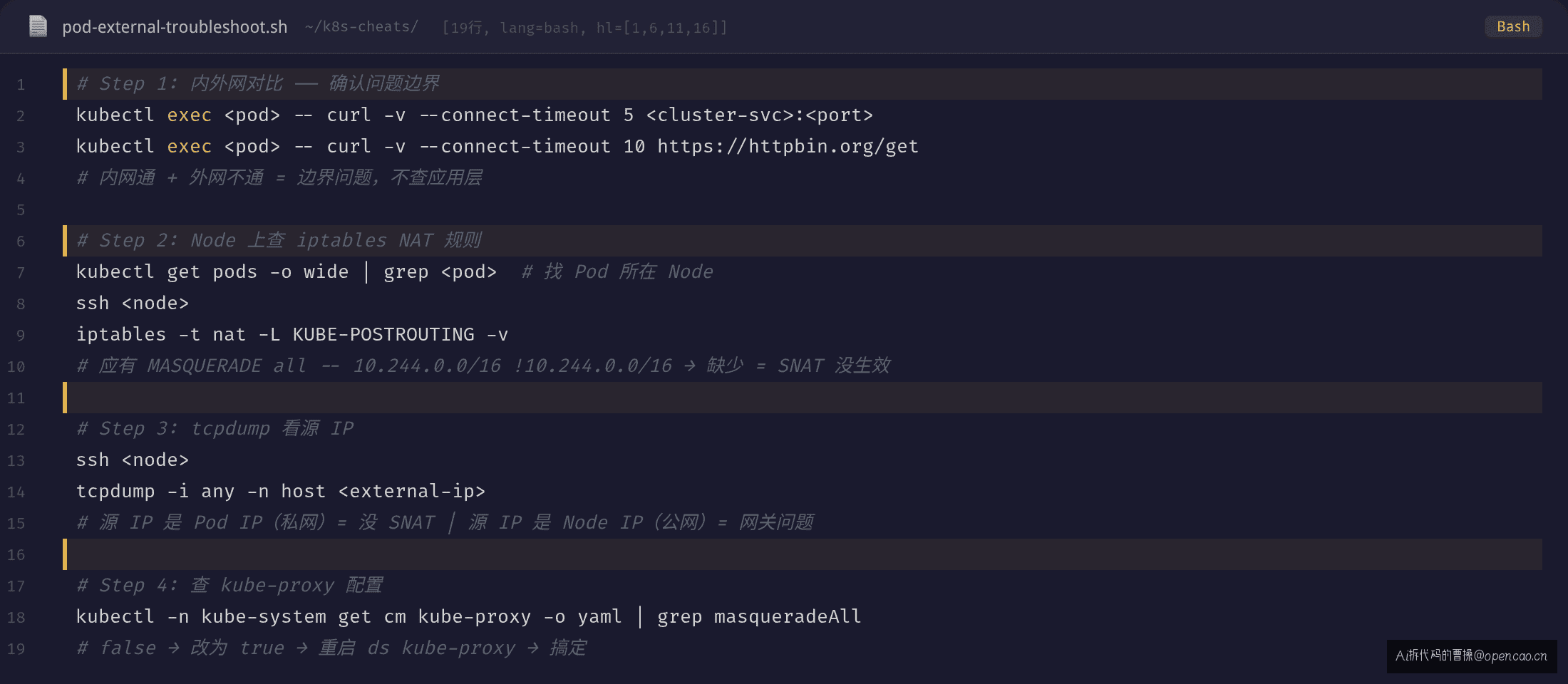Click the ssh <node> command on line 8
1568x684 pixels.
coord(133,304)
